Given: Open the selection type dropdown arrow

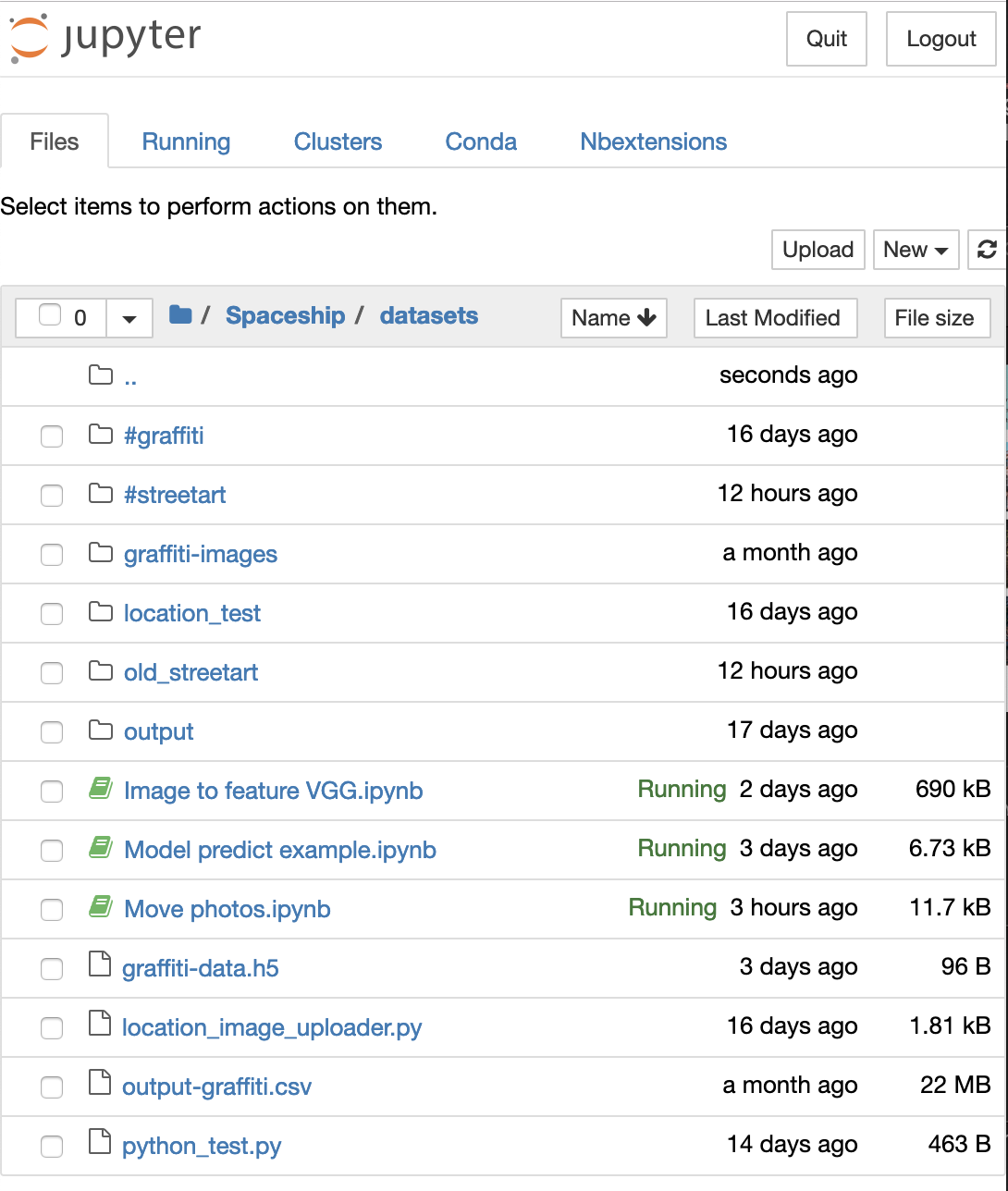Looking at the screenshot, I should point(129,318).
